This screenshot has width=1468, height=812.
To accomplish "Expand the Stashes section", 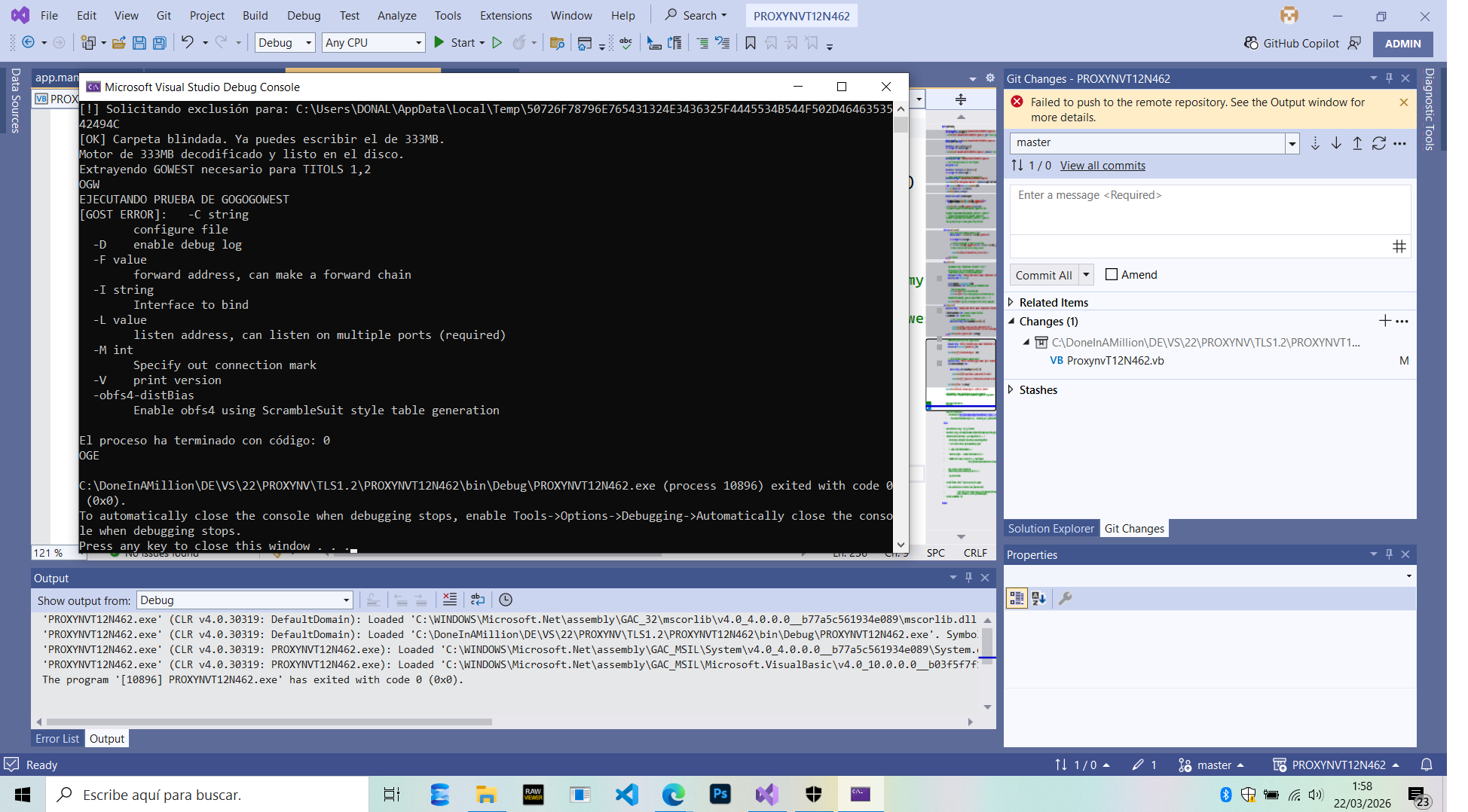I will pyautogui.click(x=1011, y=389).
